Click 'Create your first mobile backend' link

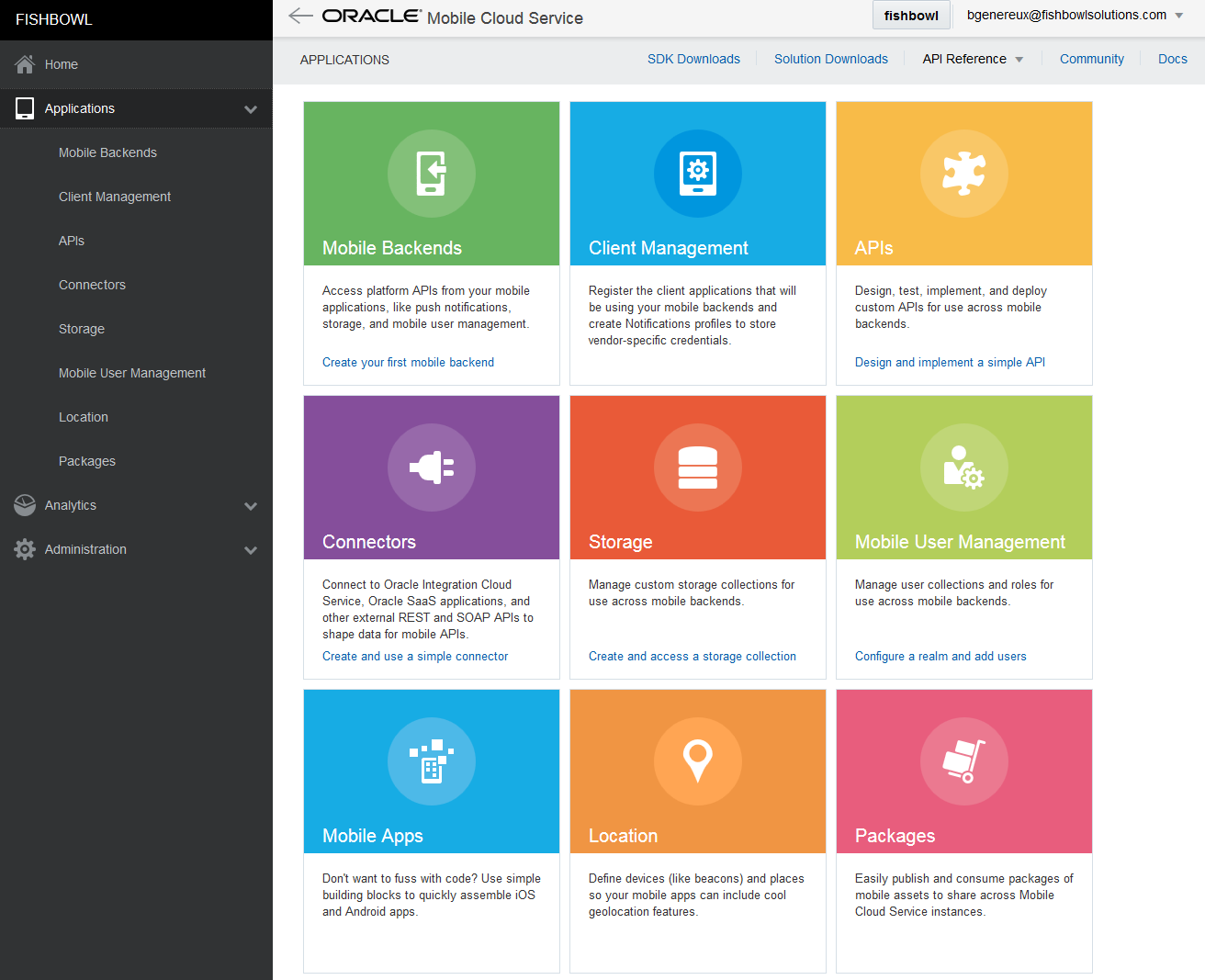[x=408, y=363]
